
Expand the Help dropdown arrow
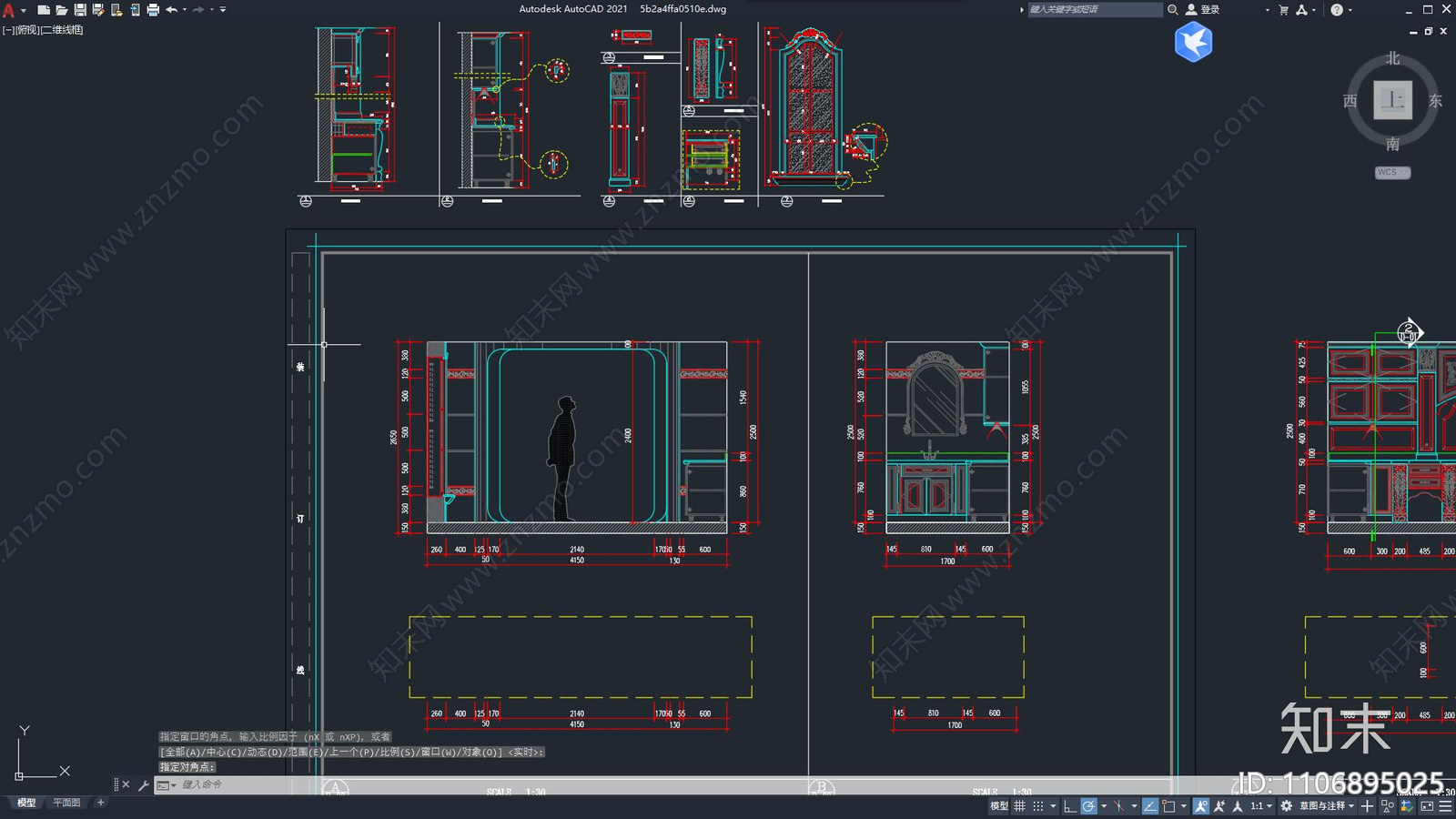(1350, 10)
